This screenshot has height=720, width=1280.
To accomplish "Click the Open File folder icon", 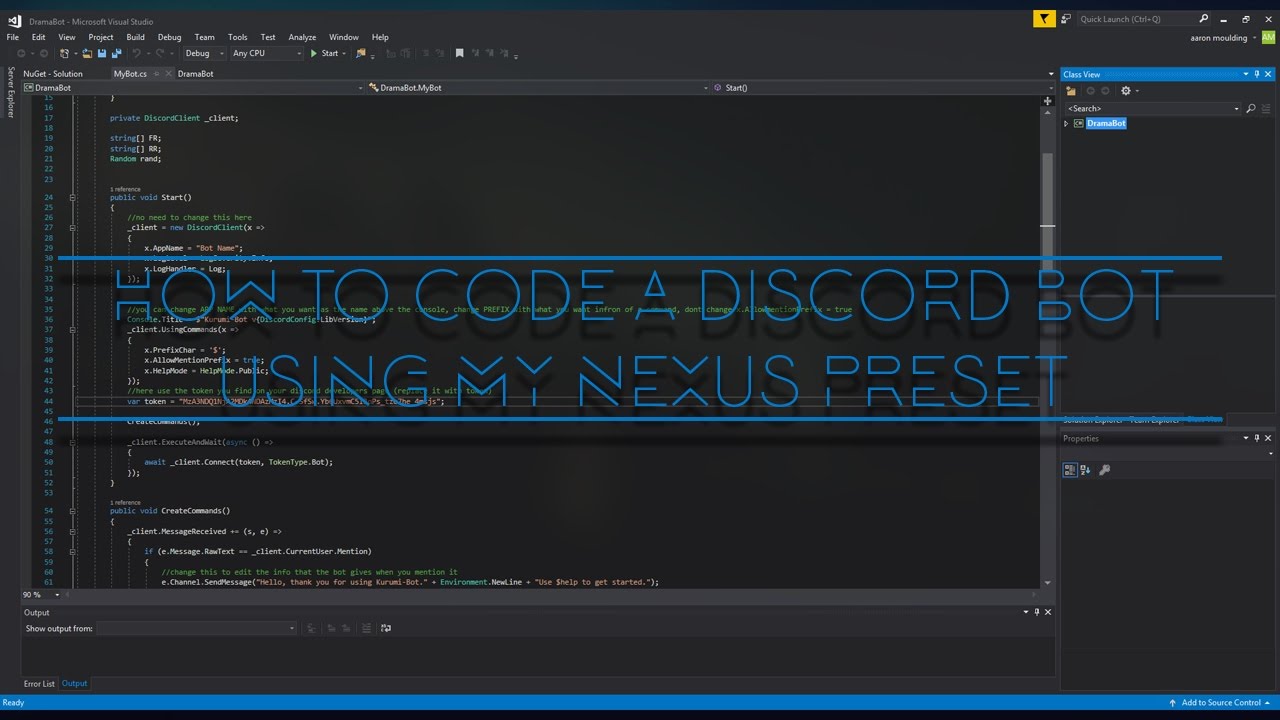I will 88,53.
